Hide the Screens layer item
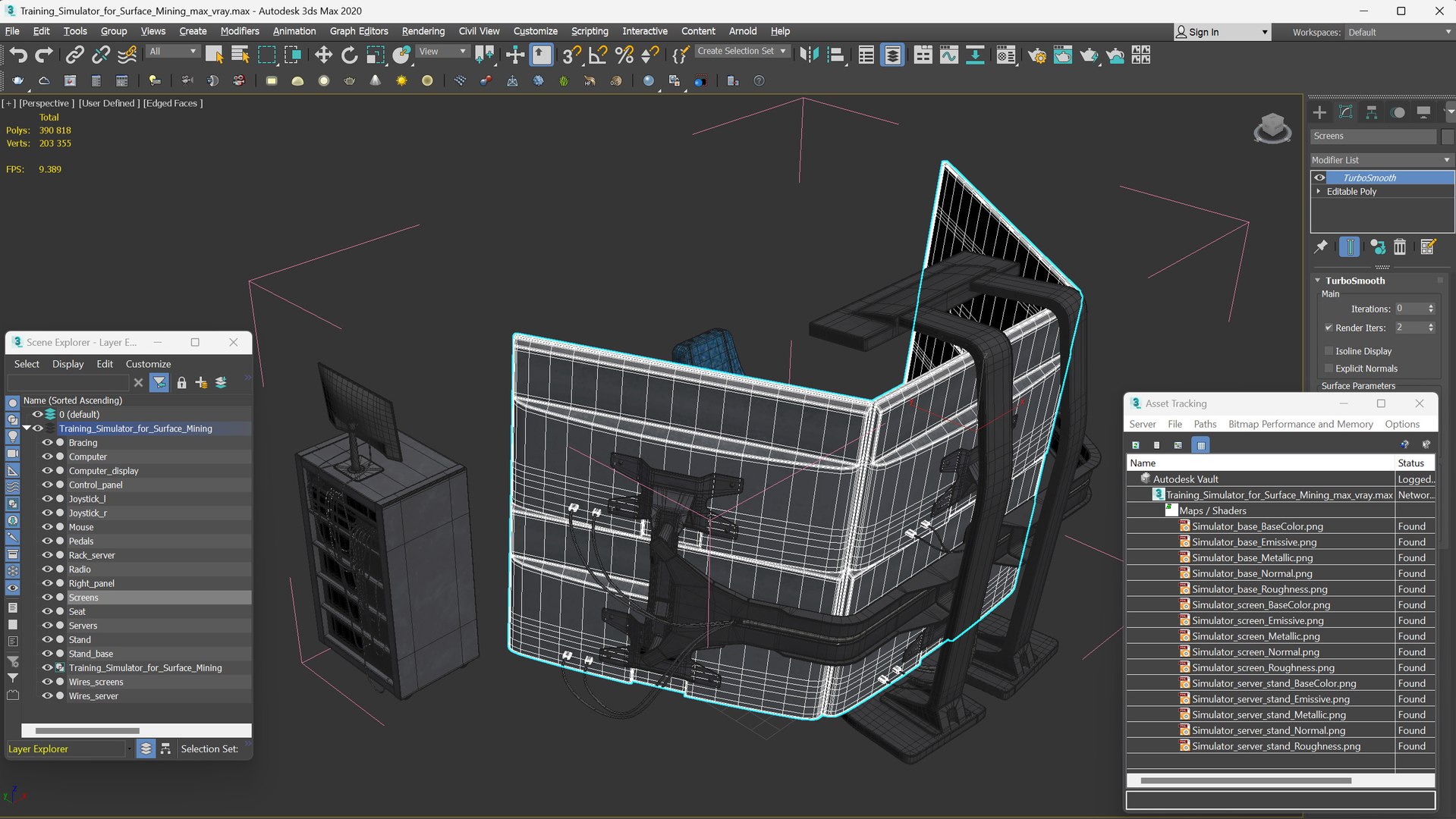The height and width of the screenshot is (819, 1456). pyautogui.click(x=47, y=598)
